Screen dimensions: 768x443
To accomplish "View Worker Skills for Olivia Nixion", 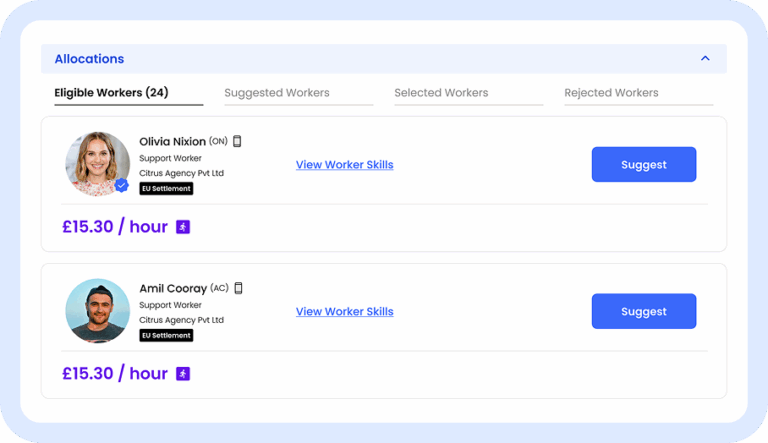I will [x=344, y=165].
